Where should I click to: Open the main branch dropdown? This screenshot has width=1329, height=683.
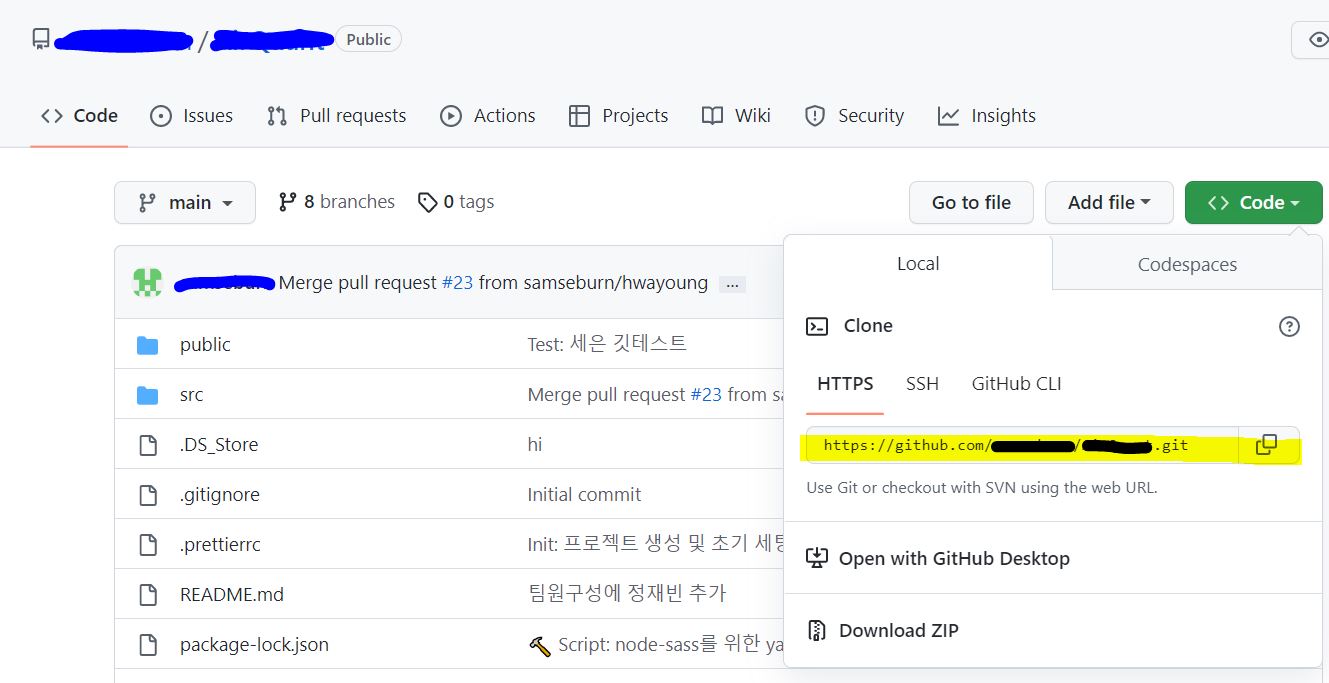pyautogui.click(x=185, y=202)
